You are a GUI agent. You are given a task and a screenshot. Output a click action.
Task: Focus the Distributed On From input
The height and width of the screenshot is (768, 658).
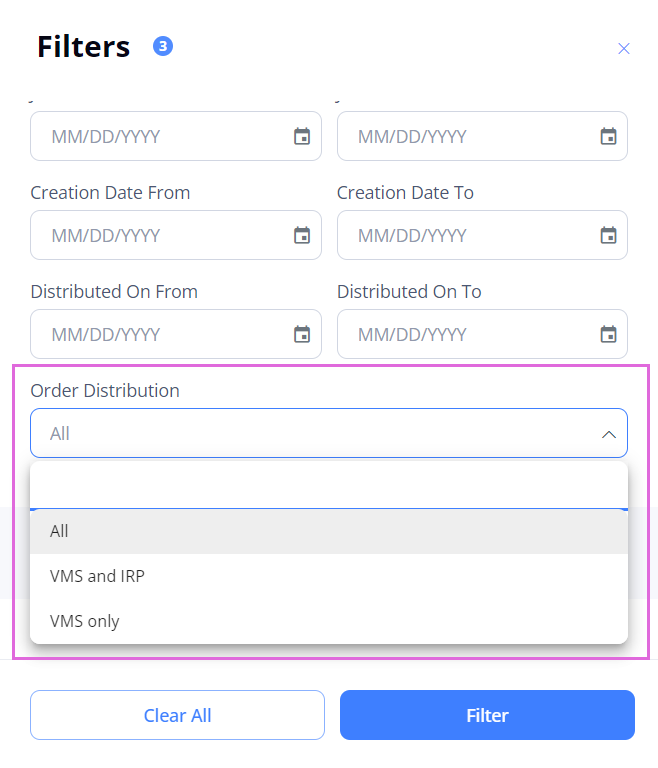pyautogui.click(x=176, y=334)
